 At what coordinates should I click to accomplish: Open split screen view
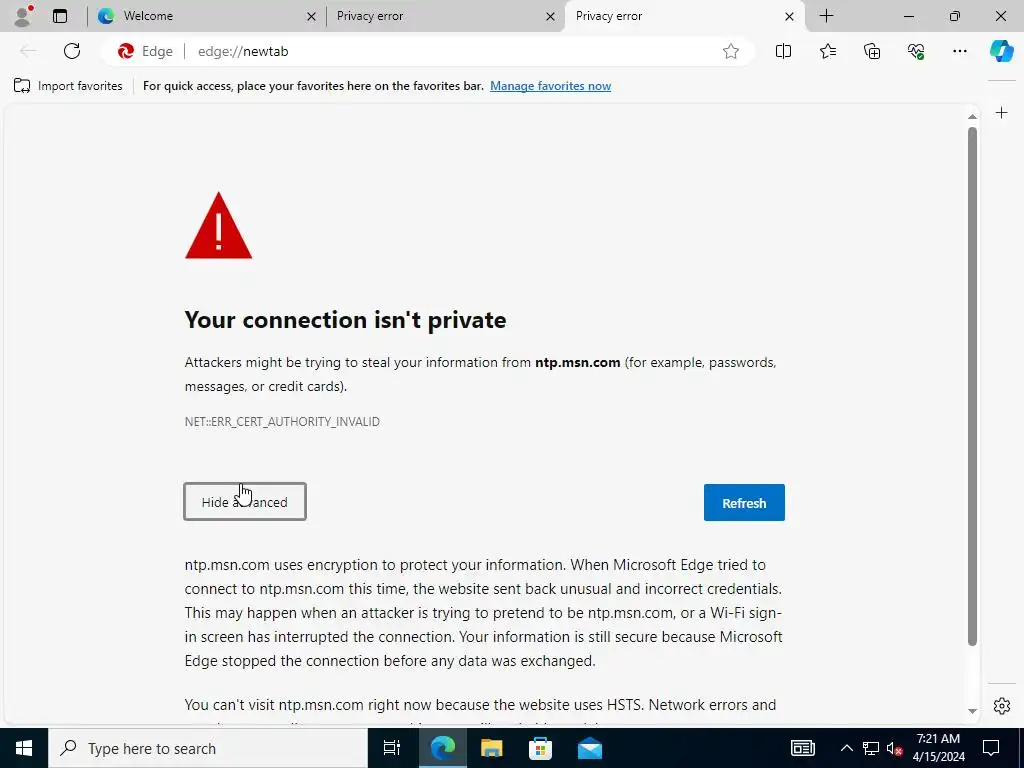pos(783,51)
